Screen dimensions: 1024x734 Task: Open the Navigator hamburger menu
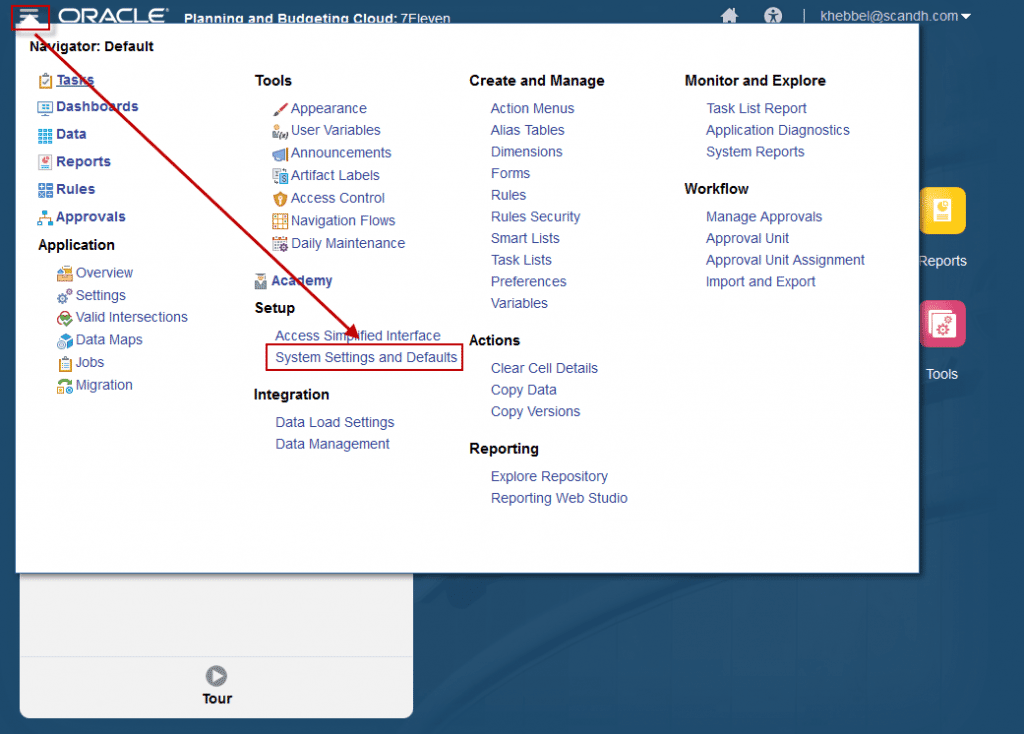[29, 17]
